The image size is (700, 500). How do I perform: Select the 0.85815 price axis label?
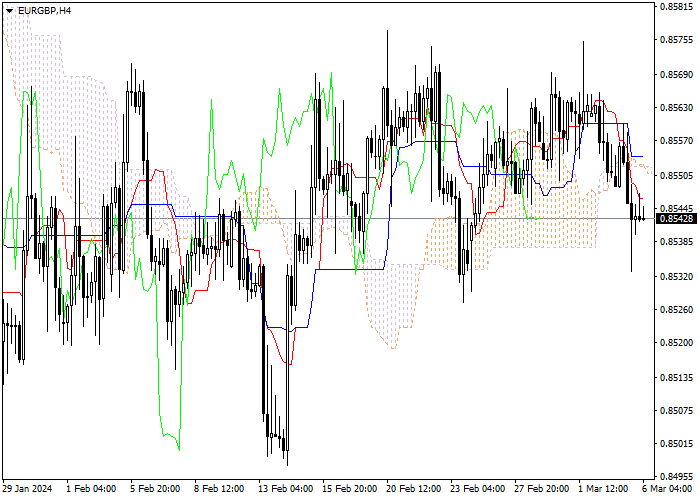676,7
